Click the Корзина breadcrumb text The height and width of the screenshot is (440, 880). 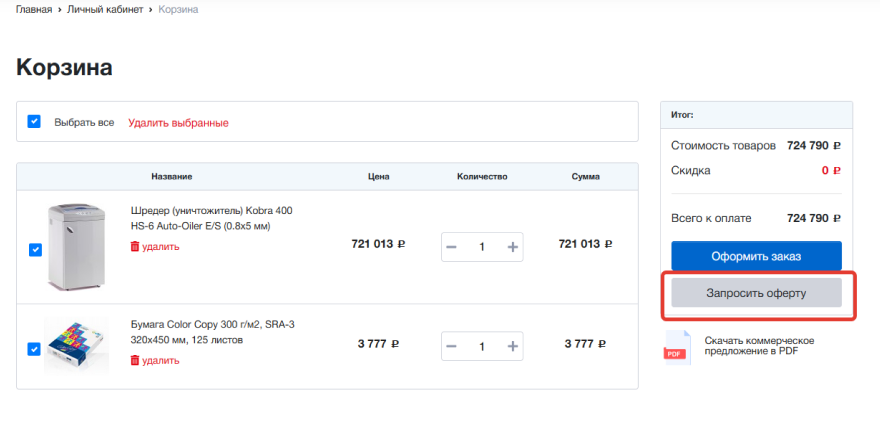(178, 10)
